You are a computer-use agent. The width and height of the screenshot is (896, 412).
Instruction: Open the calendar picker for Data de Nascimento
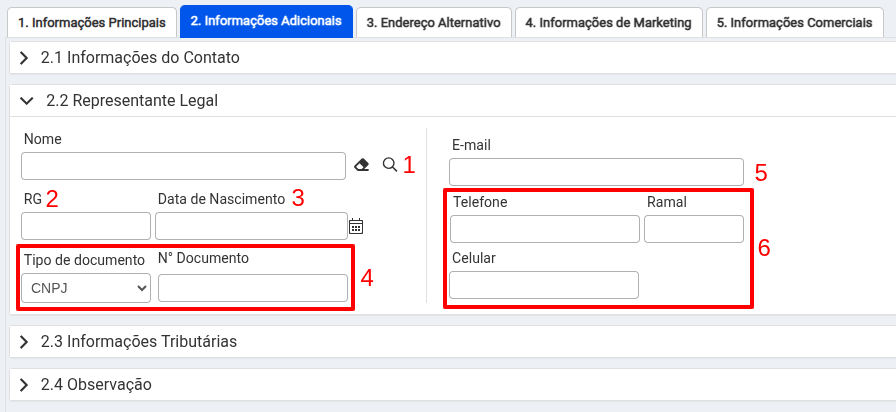[356, 226]
